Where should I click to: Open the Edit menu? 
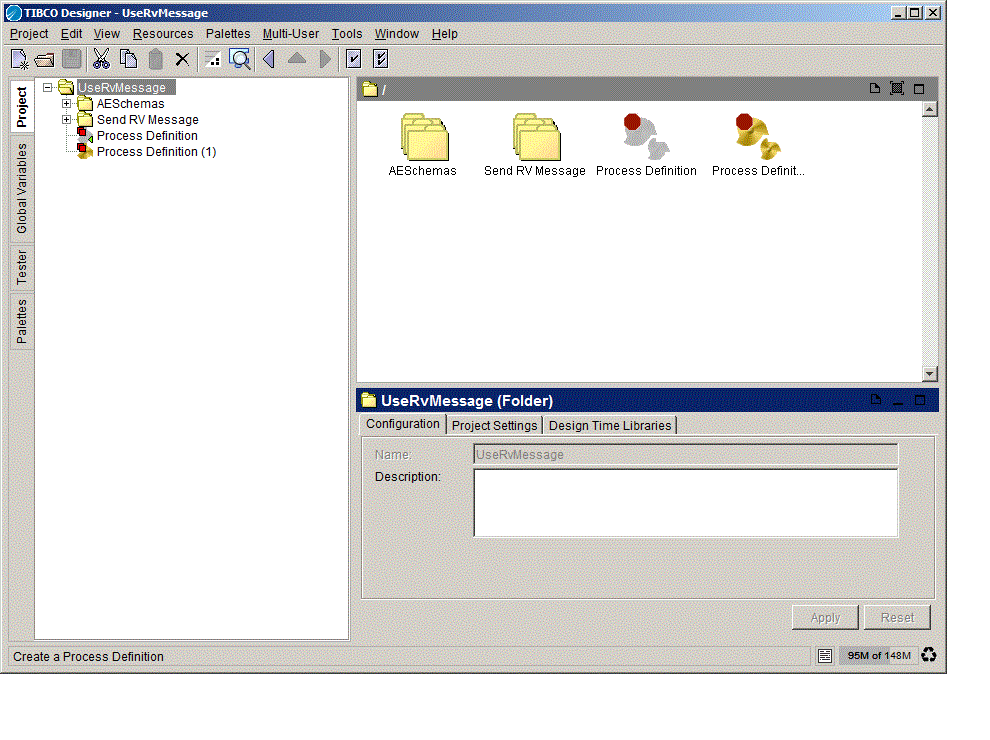point(71,34)
